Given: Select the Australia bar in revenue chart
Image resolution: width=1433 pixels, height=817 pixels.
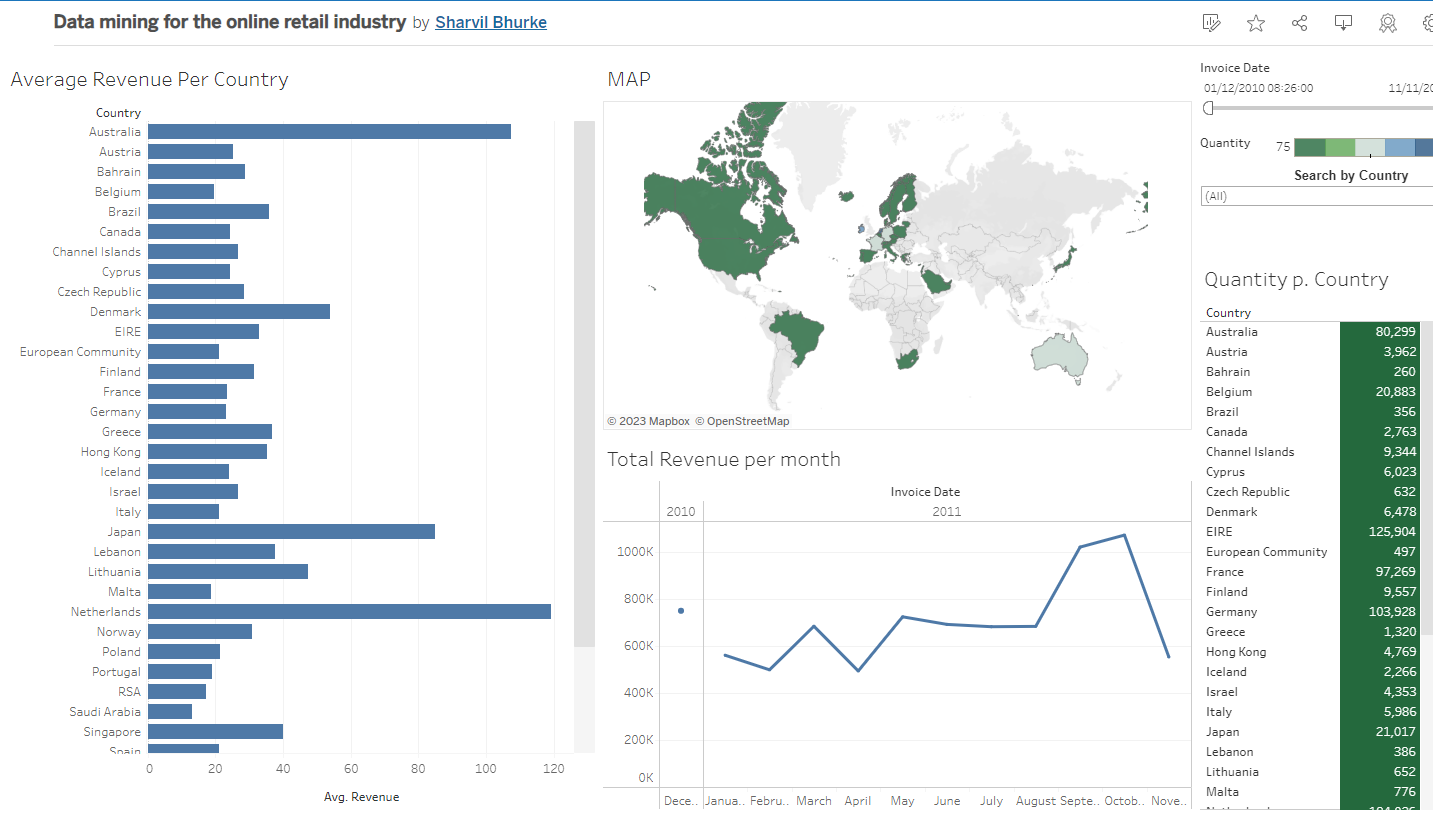Looking at the screenshot, I should click(329, 132).
